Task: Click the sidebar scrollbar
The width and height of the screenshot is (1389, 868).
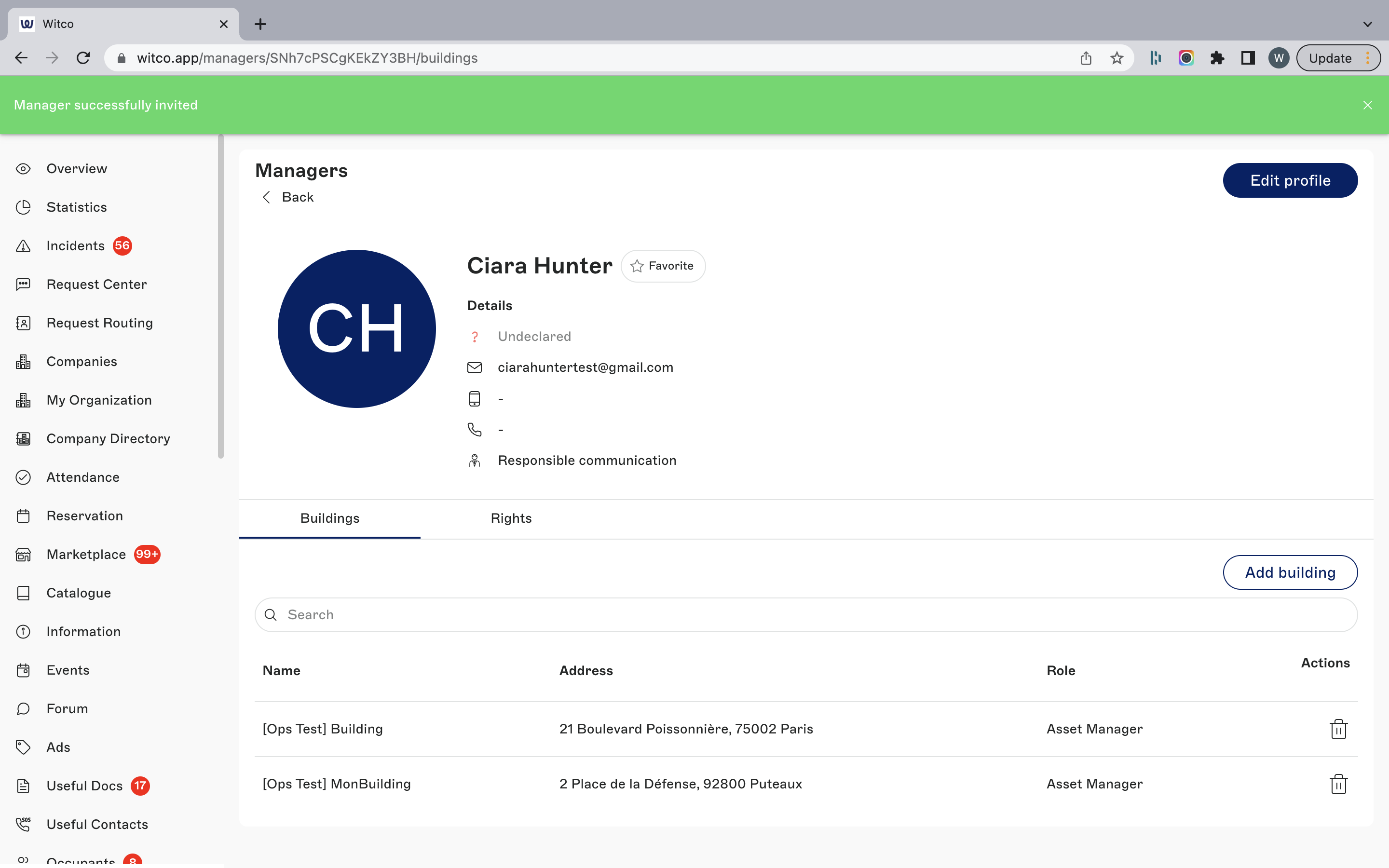Action: click(x=221, y=297)
